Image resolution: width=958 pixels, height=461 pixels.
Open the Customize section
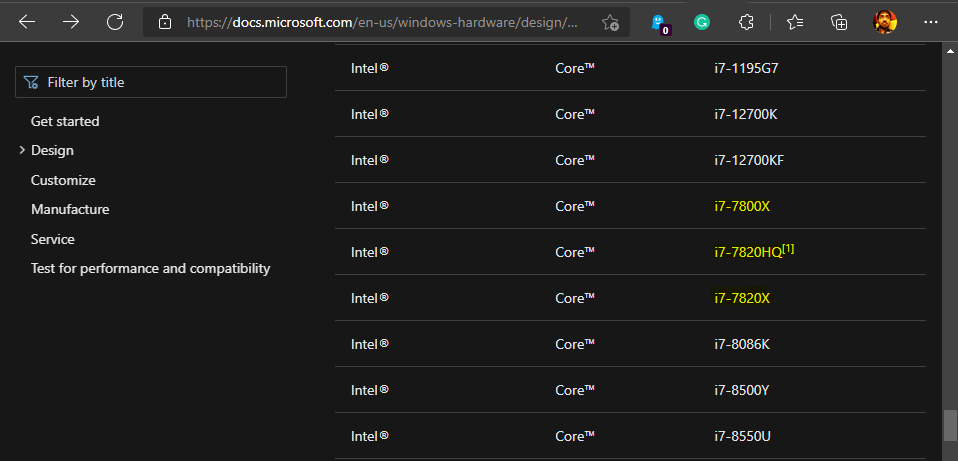pos(63,180)
